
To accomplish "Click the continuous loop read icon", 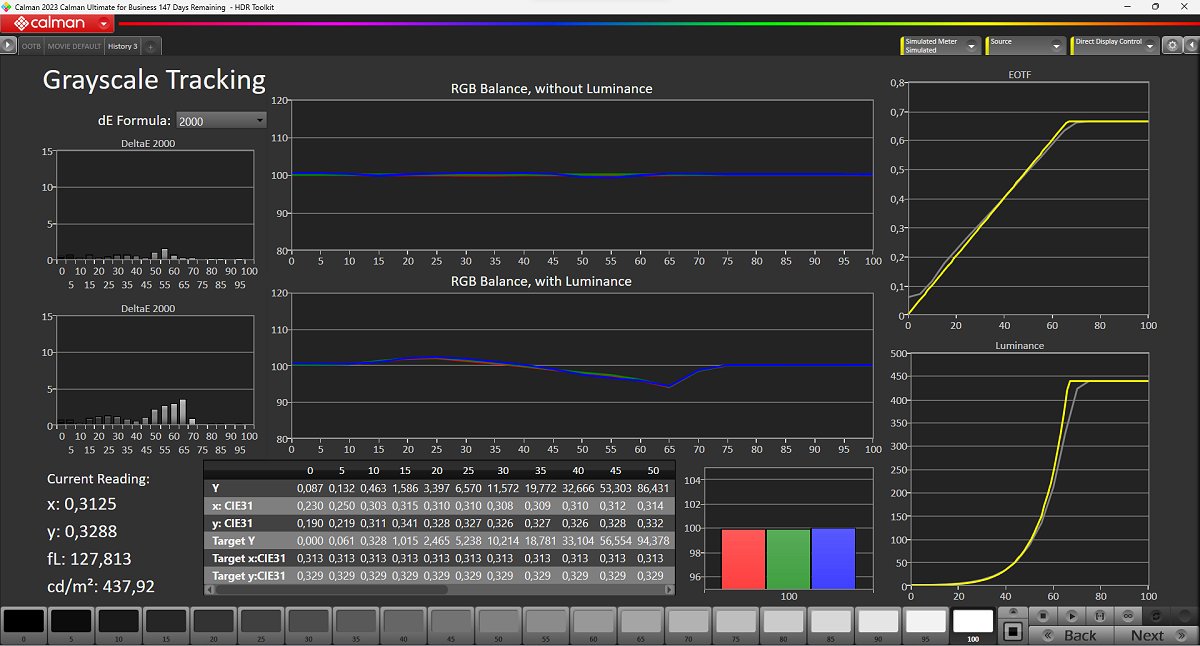I will 1128,615.
